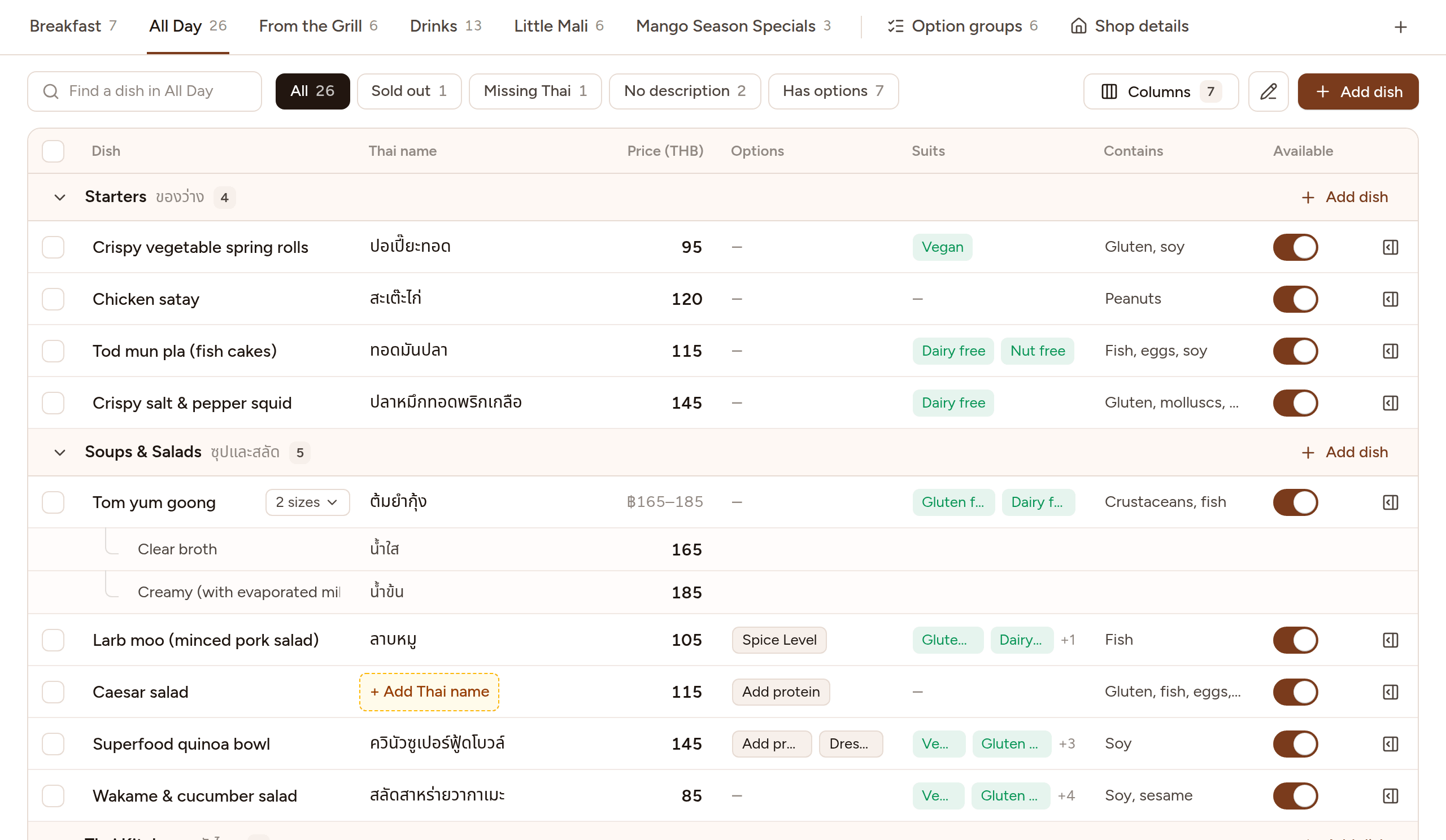The image size is (1446, 840).
Task: Add Thai name for Caesar salad
Action: [429, 692]
